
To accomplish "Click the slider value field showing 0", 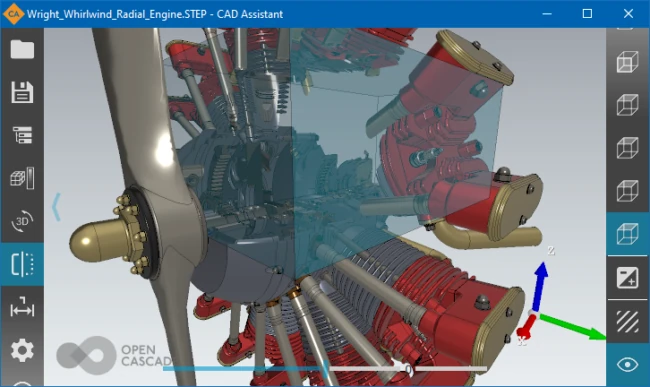I will (x=408, y=368).
